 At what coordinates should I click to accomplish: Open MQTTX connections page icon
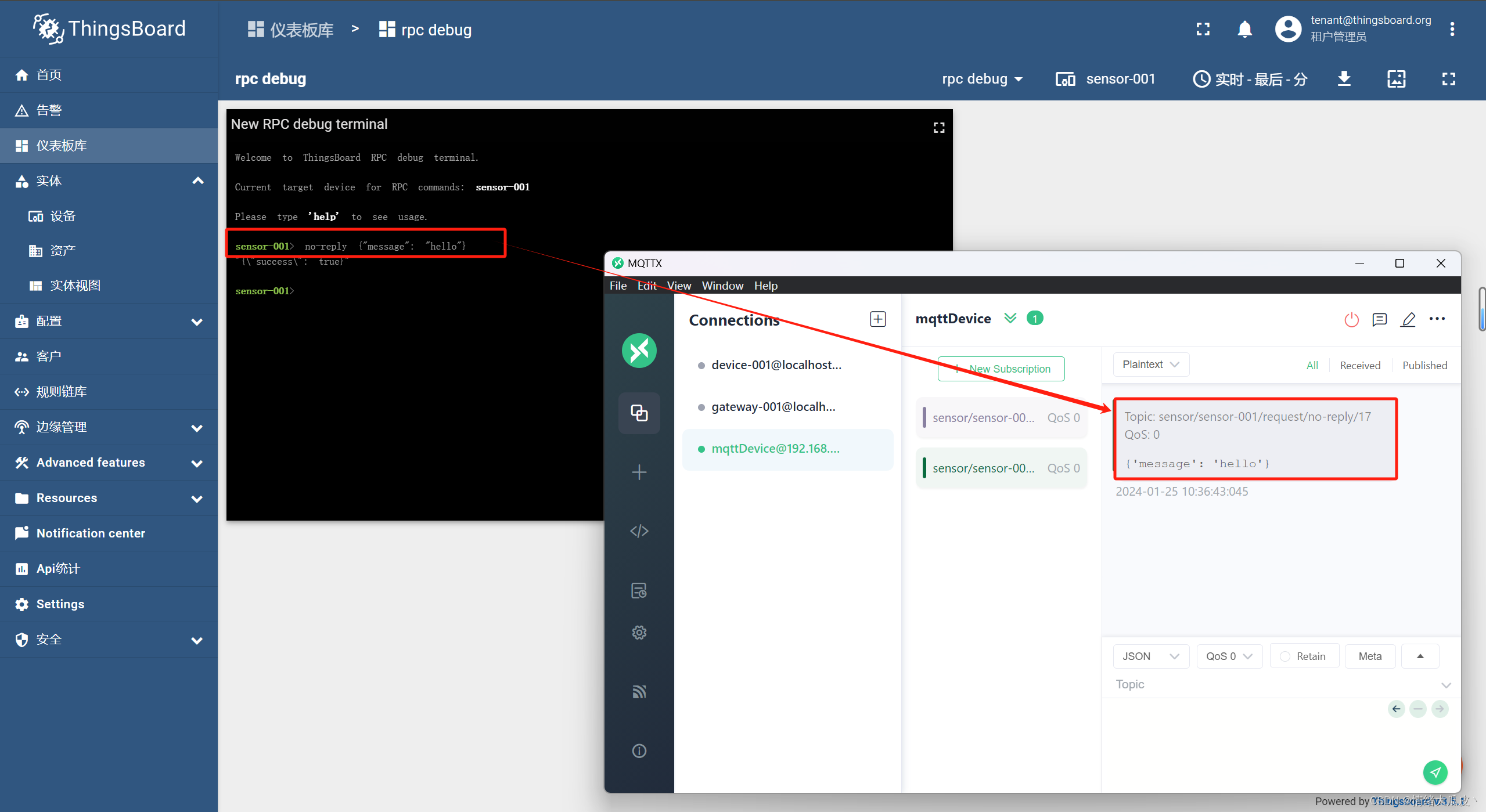(x=639, y=413)
